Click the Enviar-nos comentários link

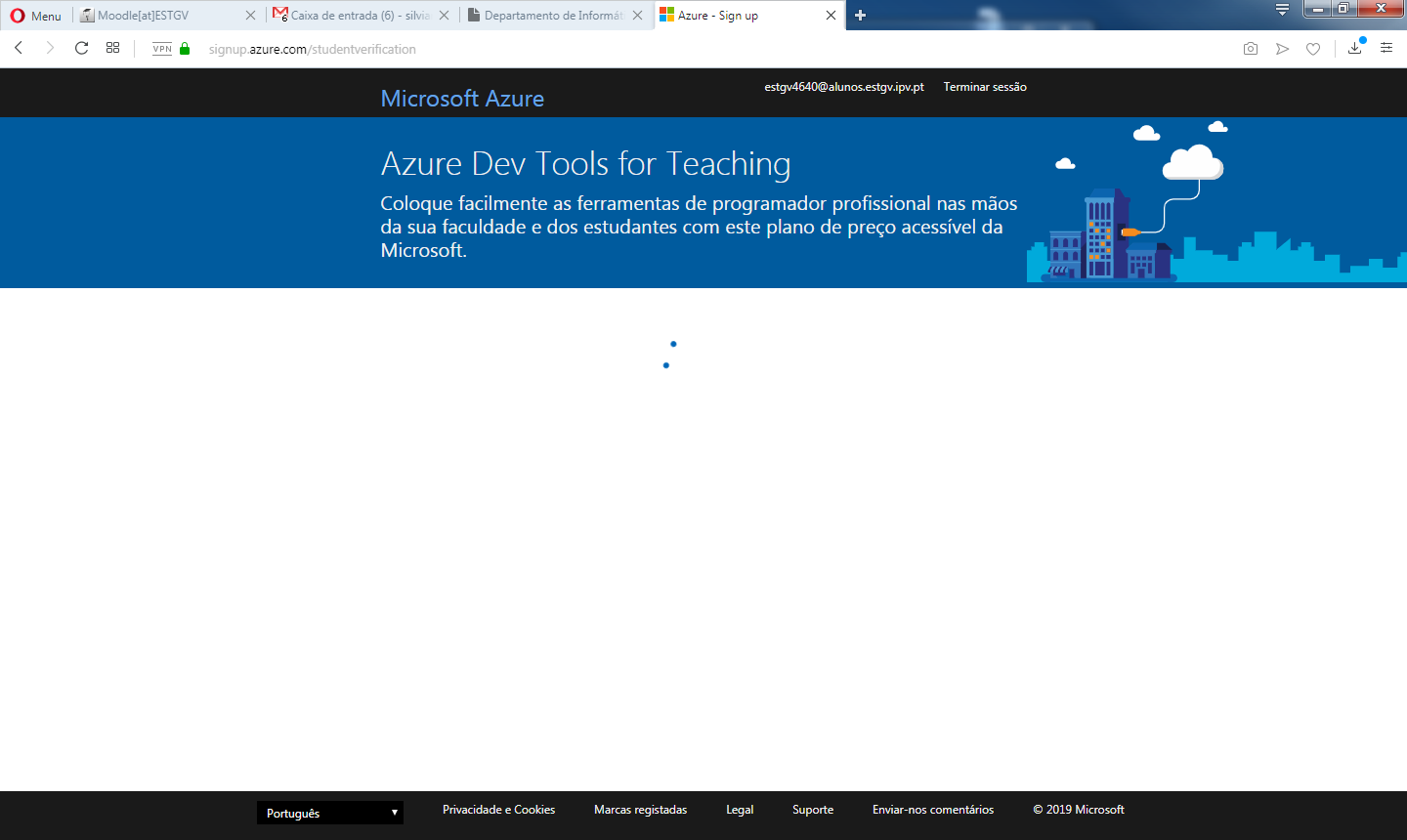(x=933, y=810)
